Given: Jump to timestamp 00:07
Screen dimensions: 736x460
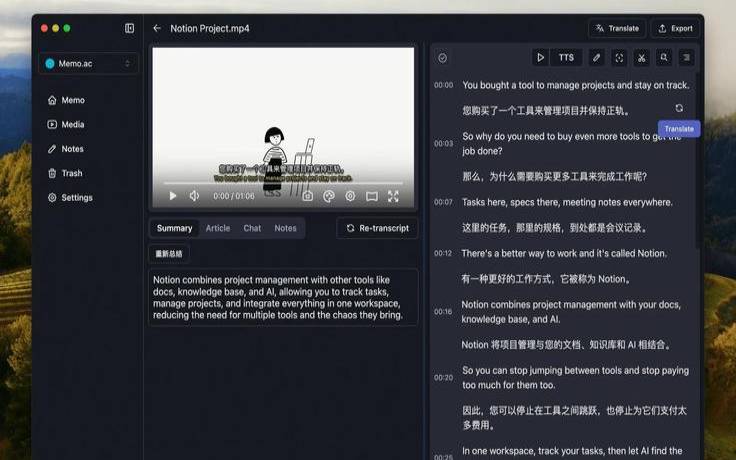Looking at the screenshot, I should [444, 202].
